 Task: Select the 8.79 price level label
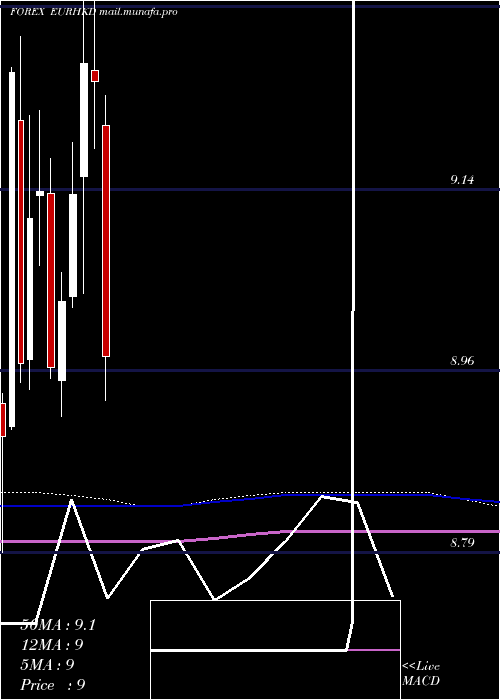coord(462,543)
